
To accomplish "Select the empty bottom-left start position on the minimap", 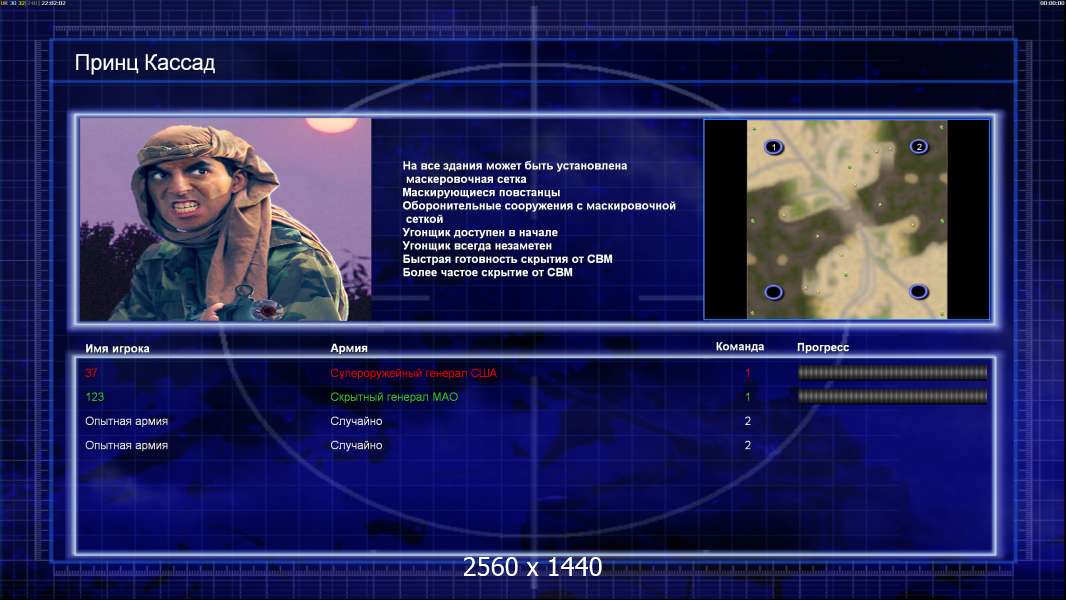I will (774, 292).
